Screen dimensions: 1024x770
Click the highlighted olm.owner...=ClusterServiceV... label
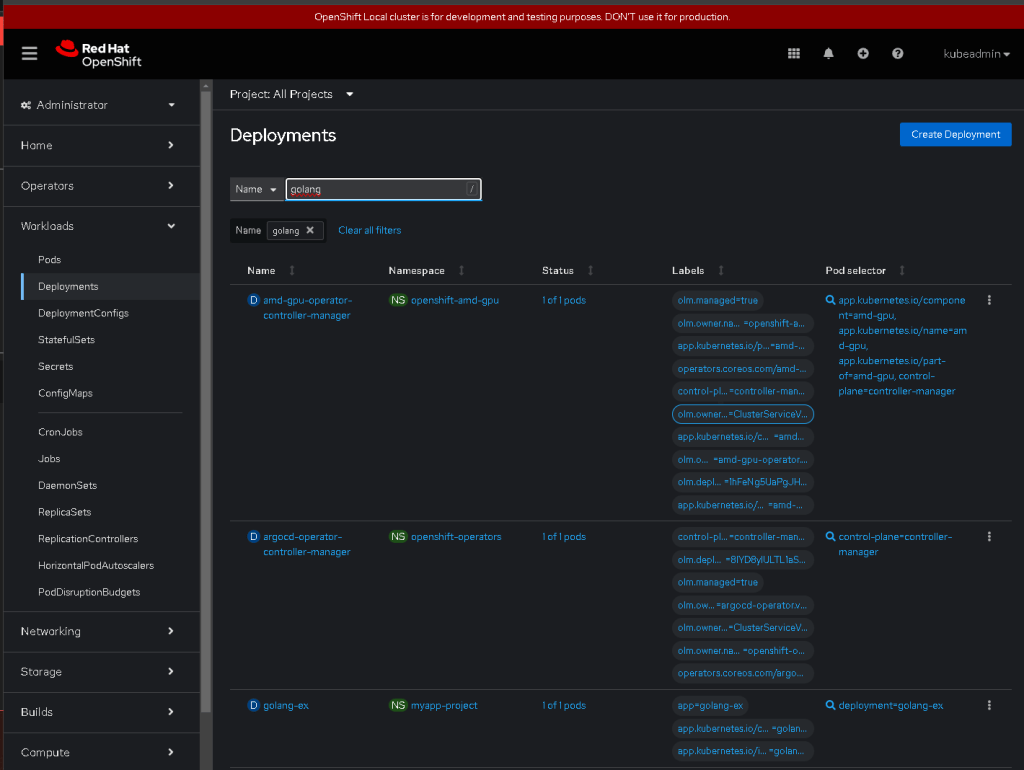pos(743,414)
